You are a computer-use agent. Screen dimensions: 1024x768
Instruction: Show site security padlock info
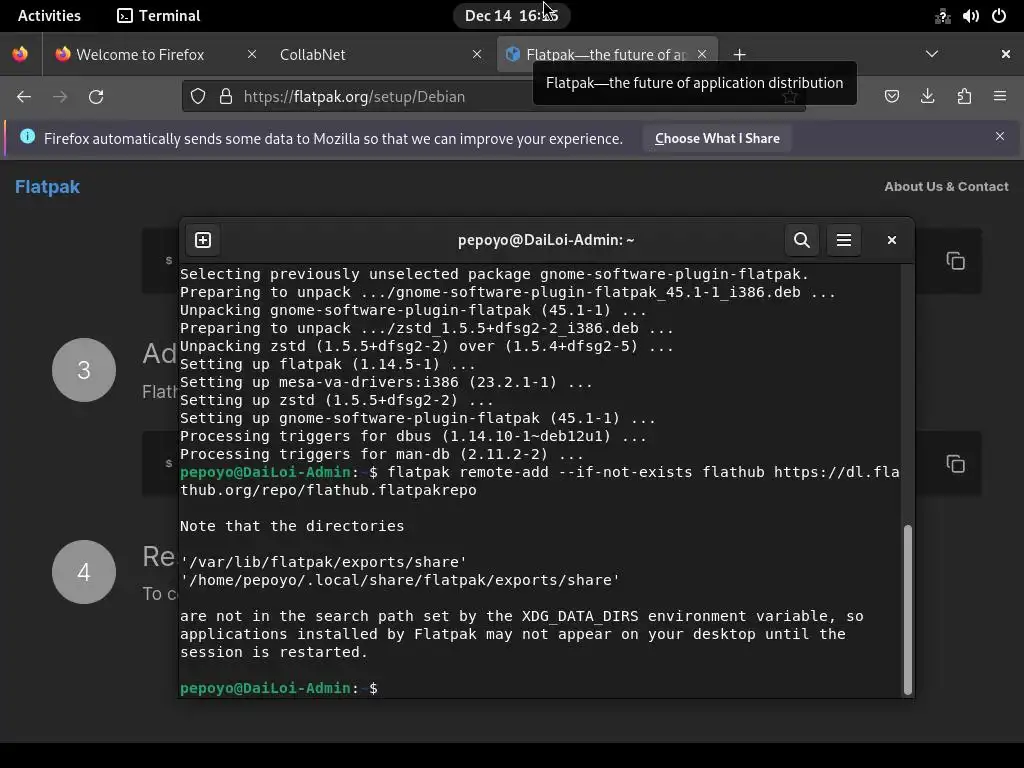[226, 97]
